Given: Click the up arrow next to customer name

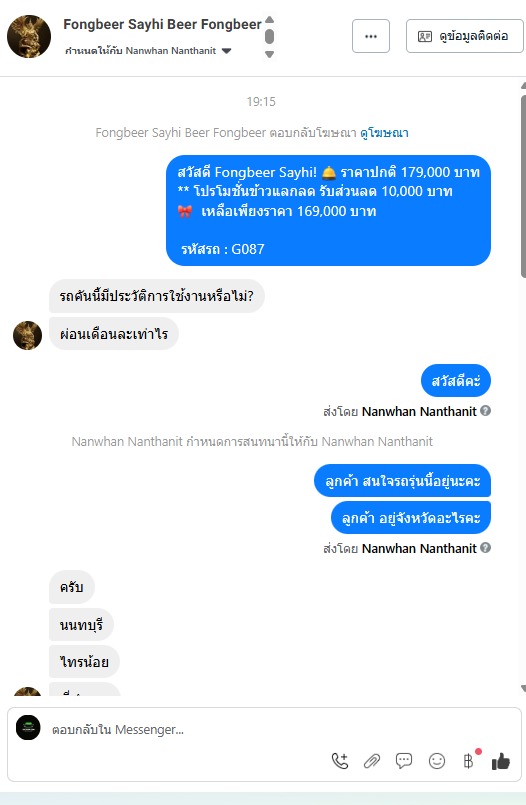Looking at the screenshot, I should point(269,20).
